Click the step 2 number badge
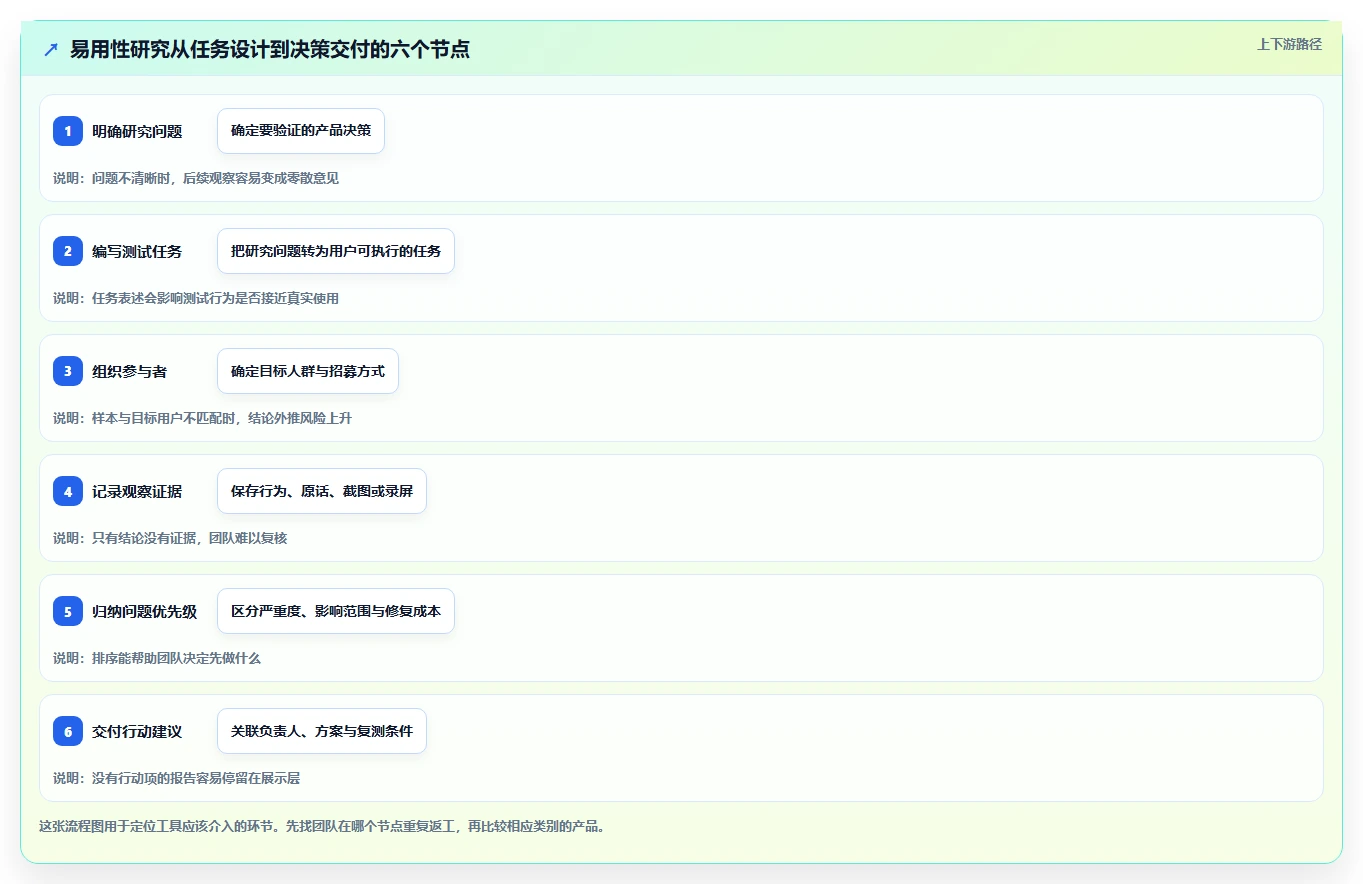Viewport: 1363px width, 884px height. pyautogui.click(x=68, y=251)
